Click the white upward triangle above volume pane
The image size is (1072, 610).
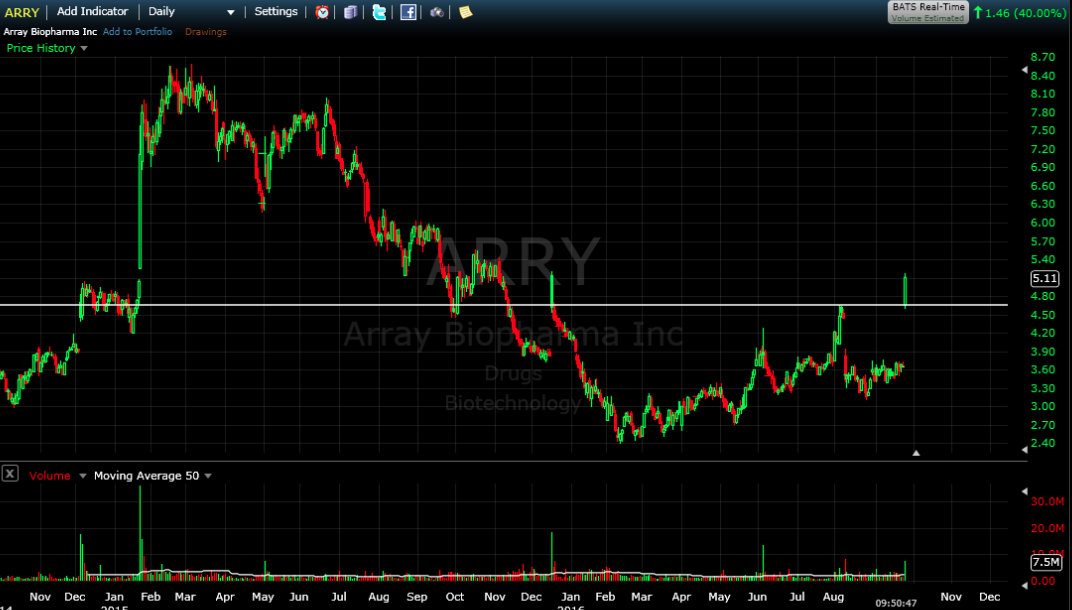point(916,453)
